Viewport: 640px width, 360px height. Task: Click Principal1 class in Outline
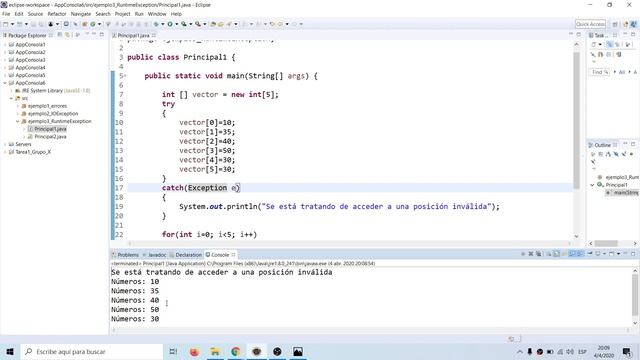pyautogui.click(x=616, y=185)
